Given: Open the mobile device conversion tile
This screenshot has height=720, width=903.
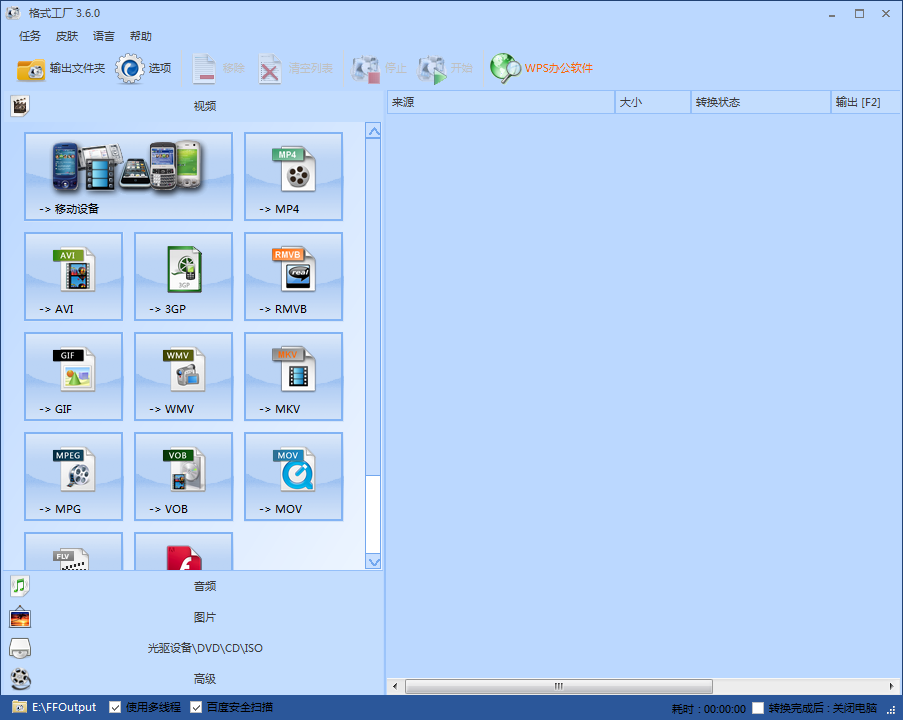Looking at the screenshot, I should [x=128, y=176].
